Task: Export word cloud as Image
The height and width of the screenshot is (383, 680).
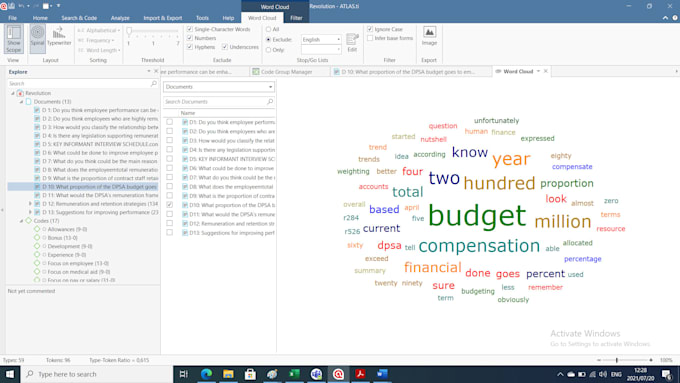Action: pos(429,36)
